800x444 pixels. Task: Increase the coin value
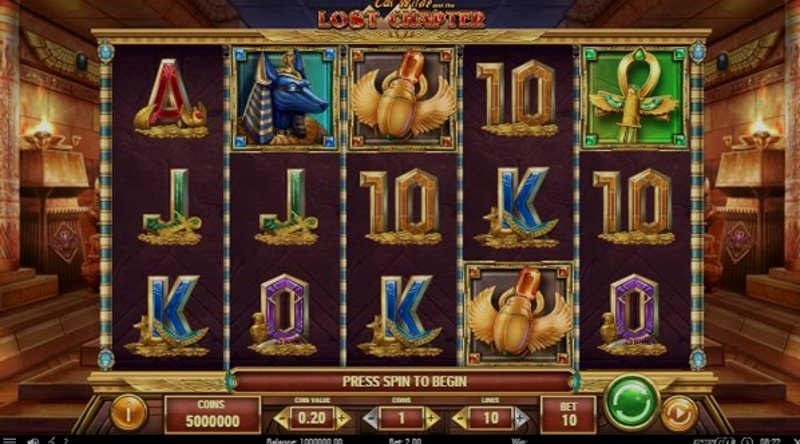pyautogui.click(x=343, y=419)
